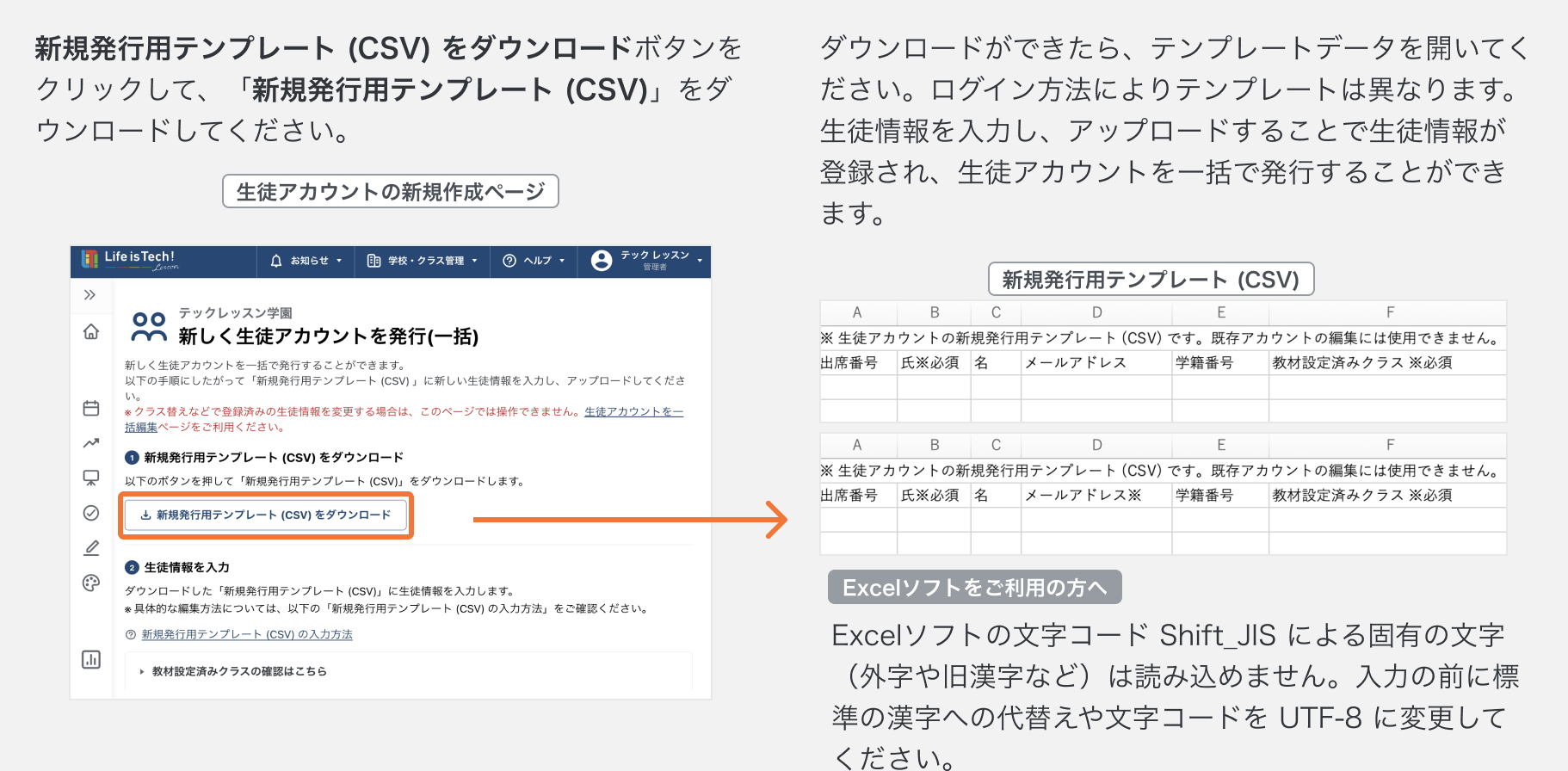Screen dimensions: 1568x771
Task: Click the 生徒アカウントの新規作成ページ caption label
Action: pyautogui.click(x=391, y=191)
